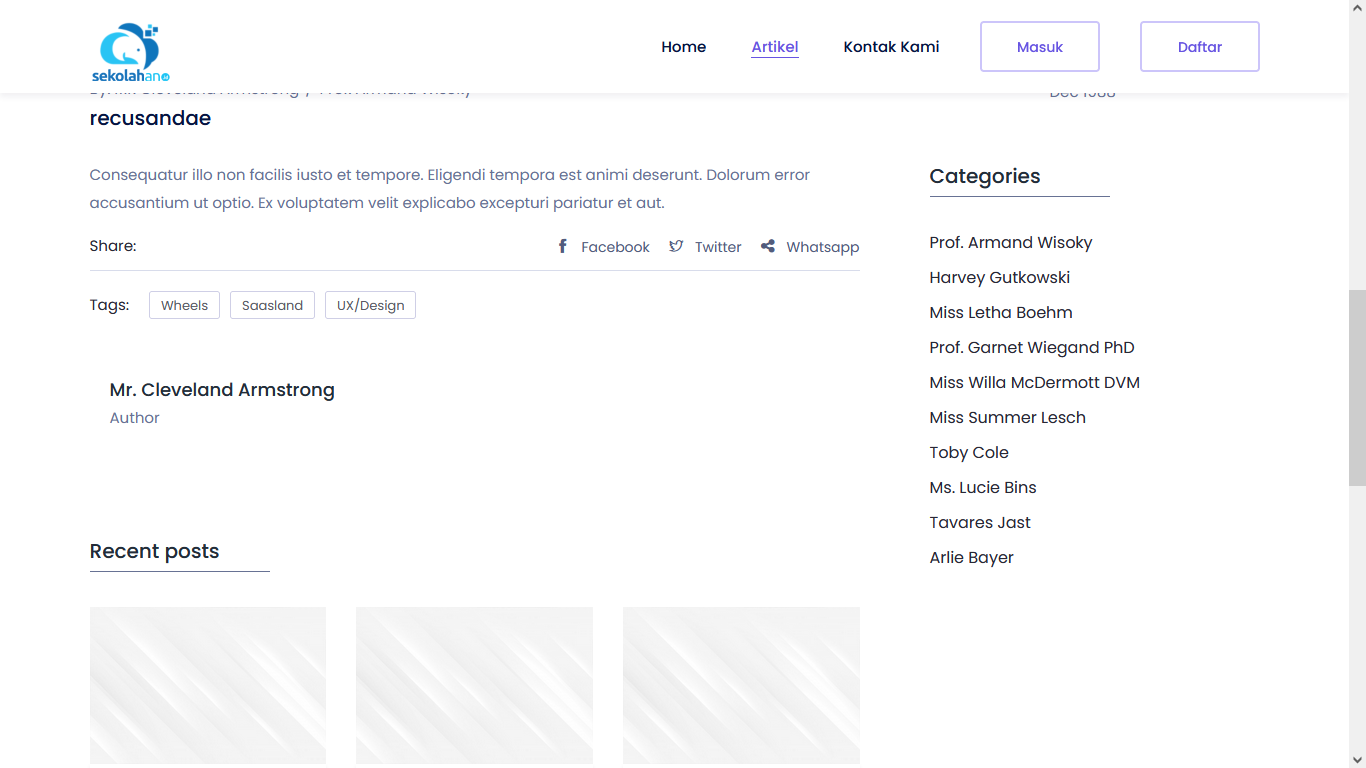Open the Home menu item
Screen dimensions: 1366x768
tap(683, 47)
